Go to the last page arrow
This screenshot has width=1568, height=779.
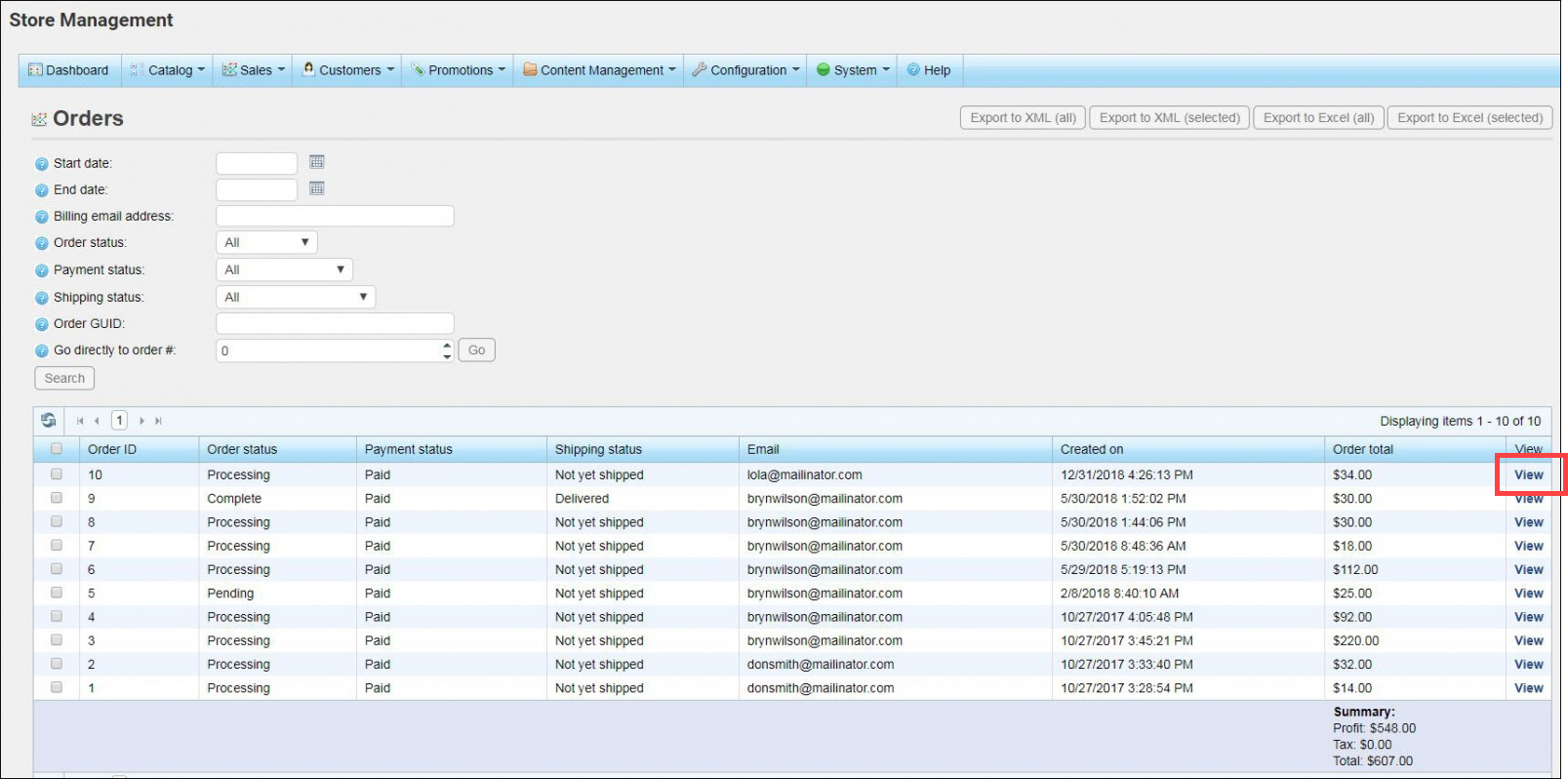tap(158, 421)
